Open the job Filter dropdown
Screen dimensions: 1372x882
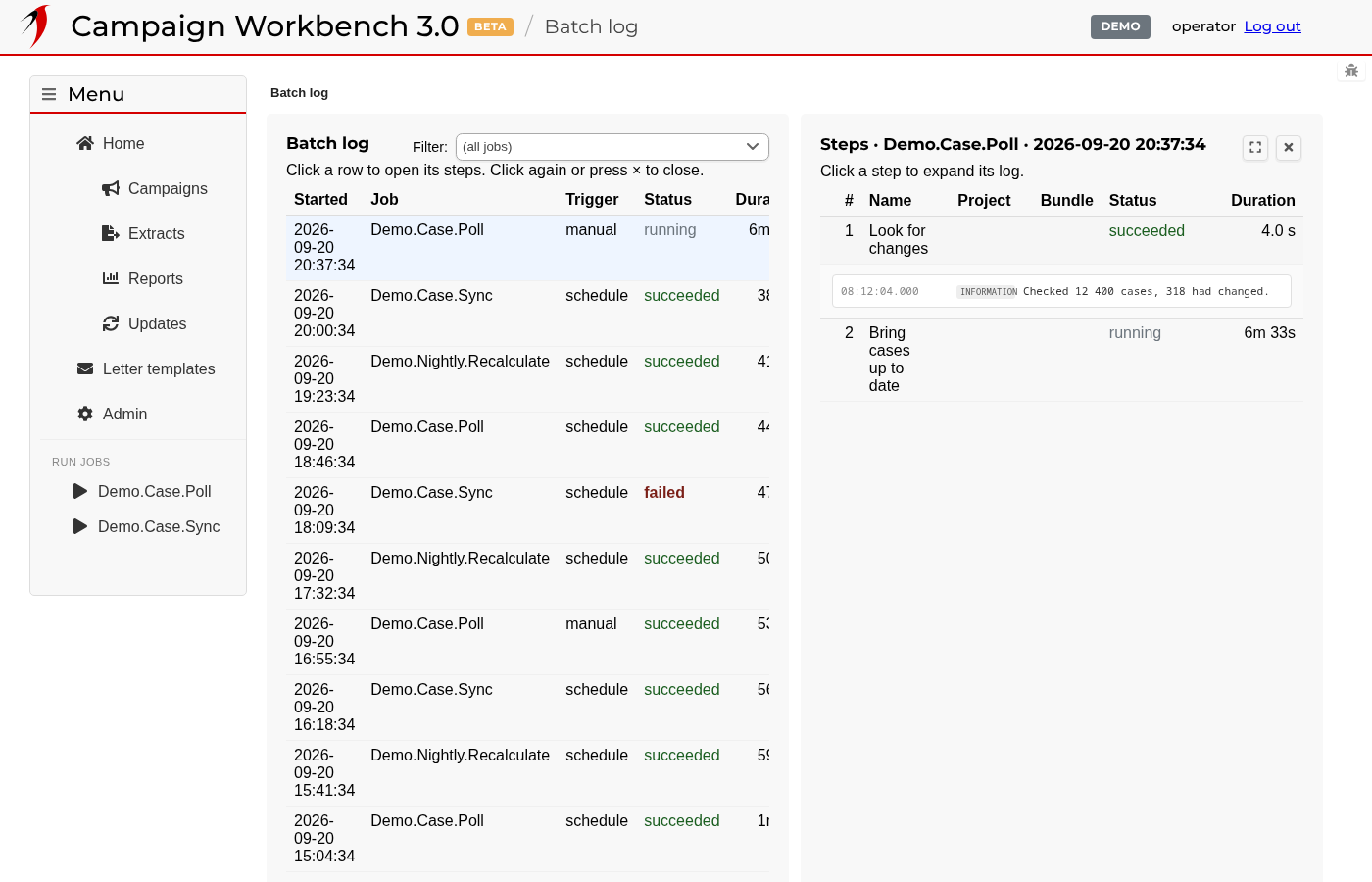pyautogui.click(x=612, y=147)
